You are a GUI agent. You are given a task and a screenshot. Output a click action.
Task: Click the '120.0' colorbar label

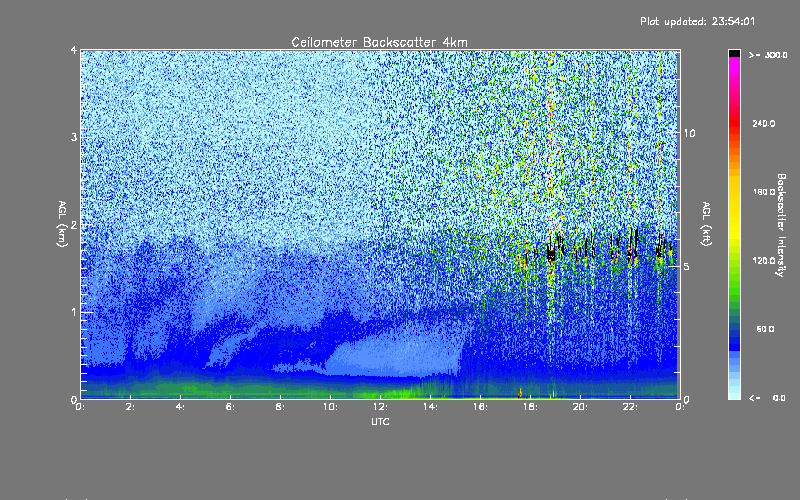click(x=764, y=260)
